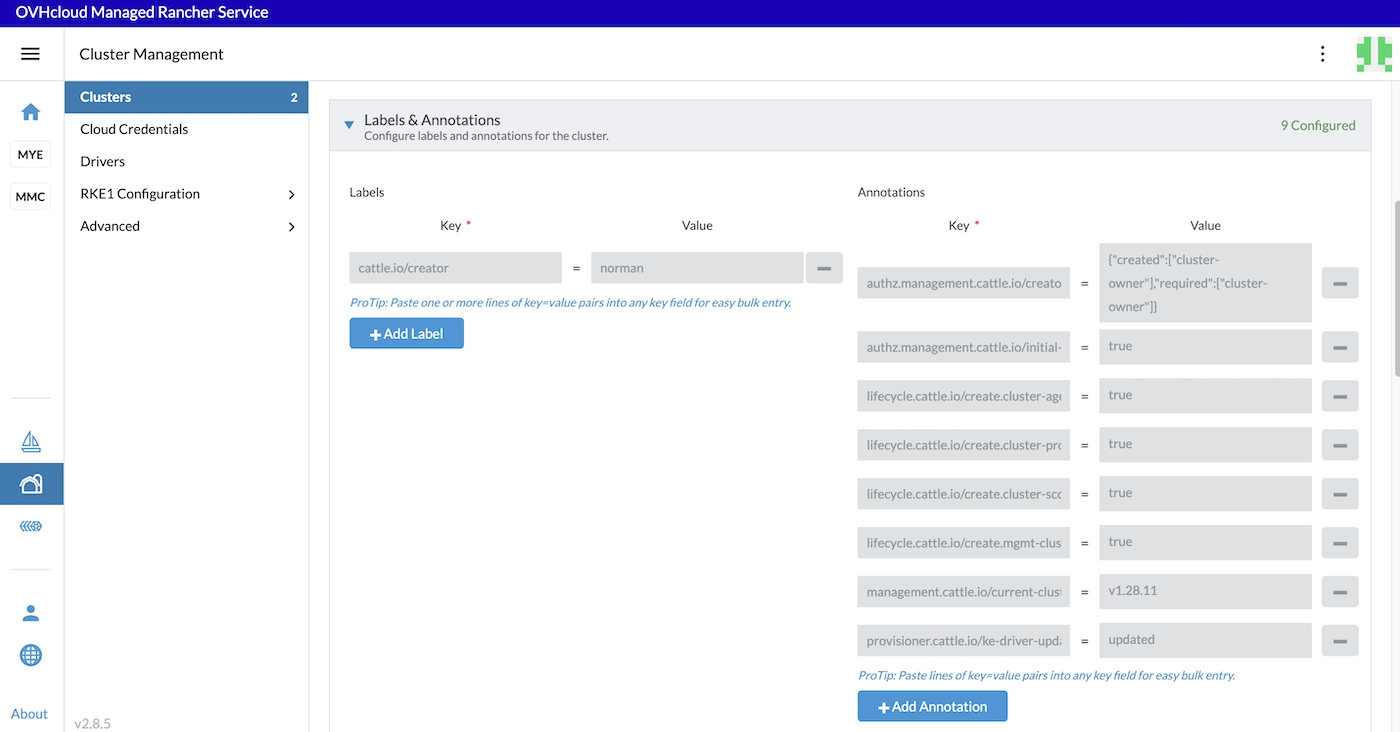1400x732 pixels.
Task: Remove the cattle.io/creator label row
Action: [824, 267]
